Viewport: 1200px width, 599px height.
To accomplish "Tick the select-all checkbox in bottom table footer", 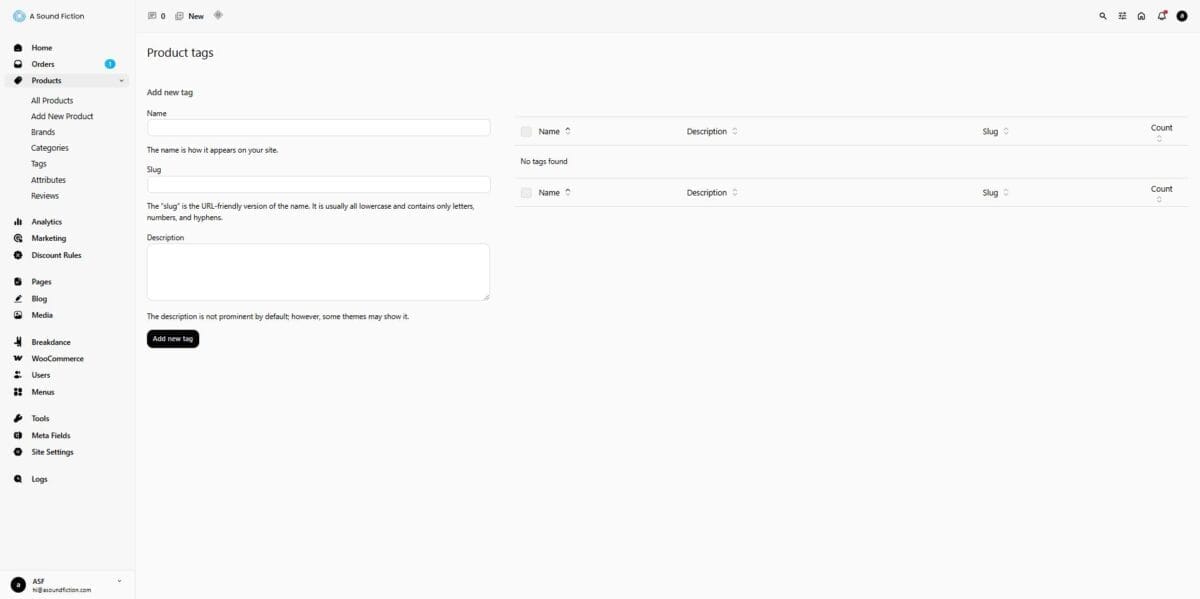I will 526,193.
